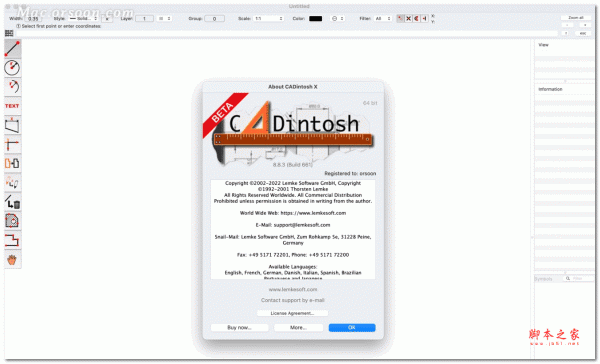The image size is (600, 364).
Task: Select the perpendicular construction lines tool
Action: (12, 144)
